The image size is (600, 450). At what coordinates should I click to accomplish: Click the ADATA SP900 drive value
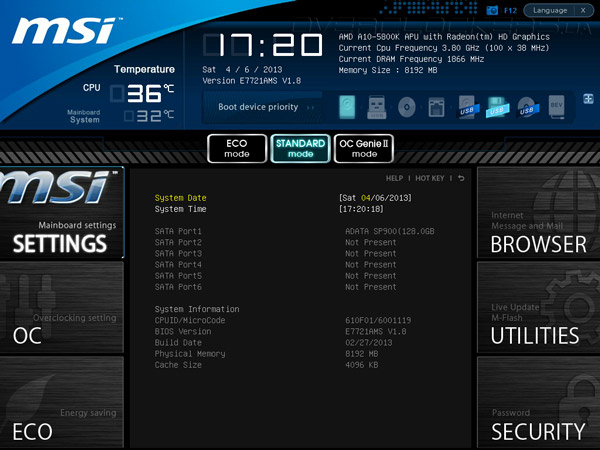click(x=390, y=231)
